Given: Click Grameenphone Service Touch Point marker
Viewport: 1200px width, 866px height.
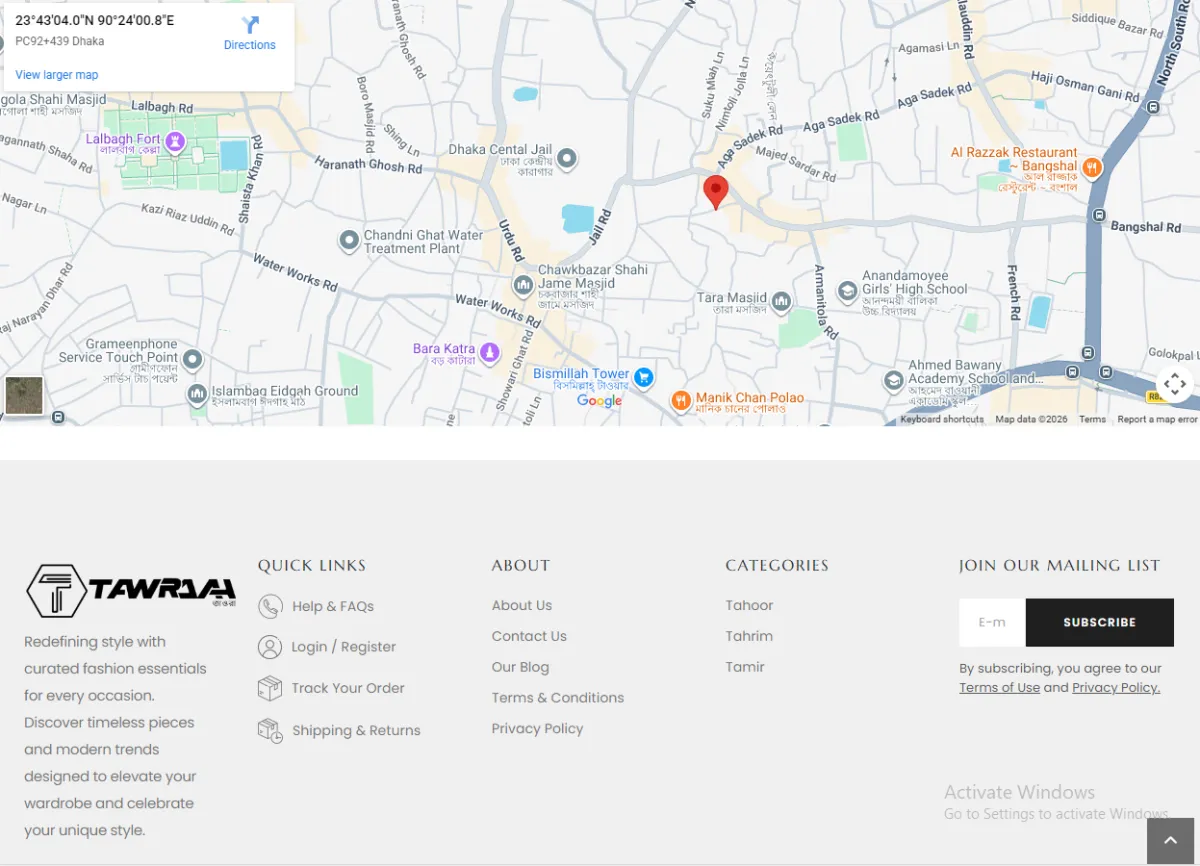Looking at the screenshot, I should pyautogui.click(x=193, y=359).
